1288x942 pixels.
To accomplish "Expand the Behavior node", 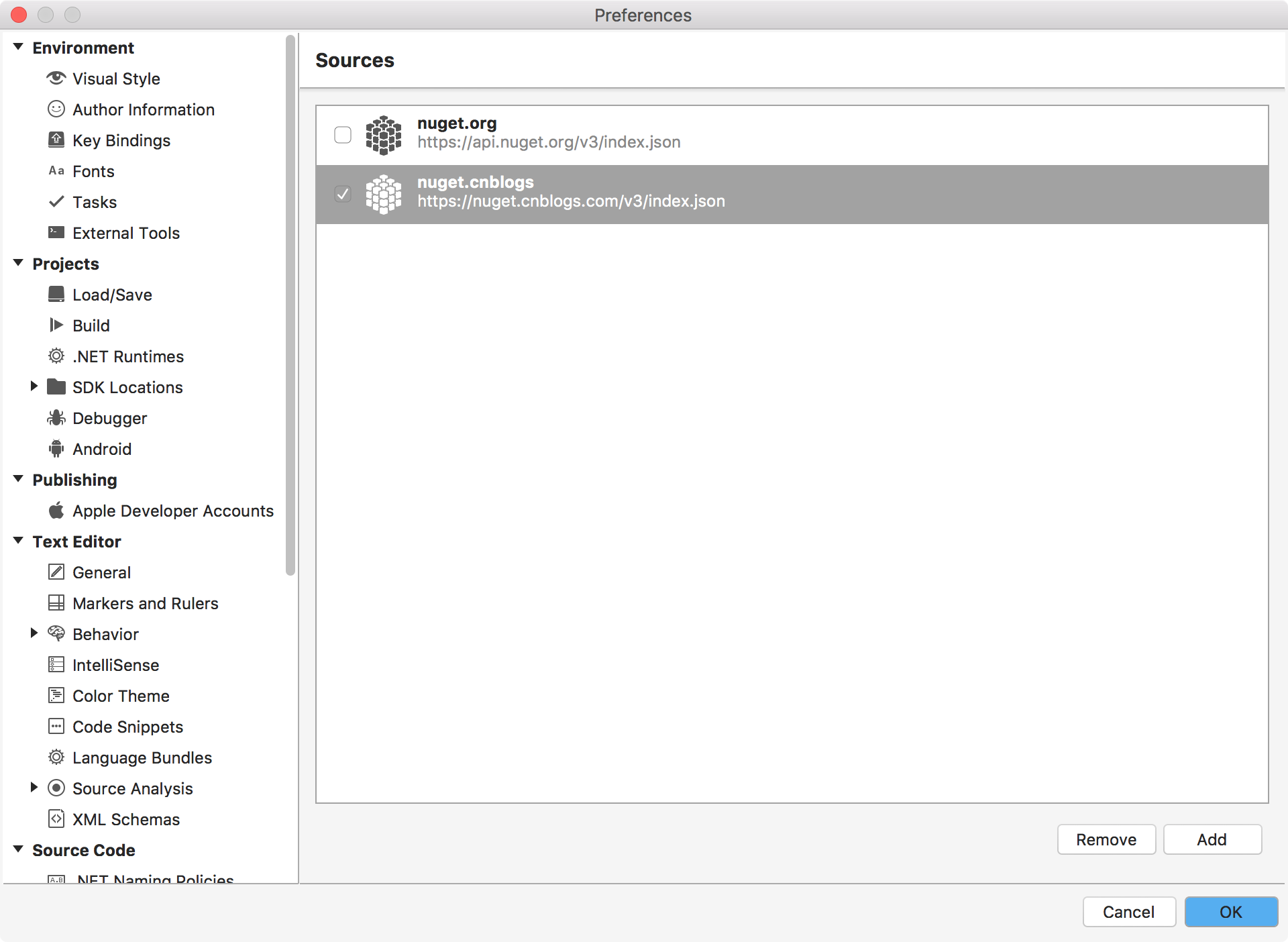I will point(34,633).
